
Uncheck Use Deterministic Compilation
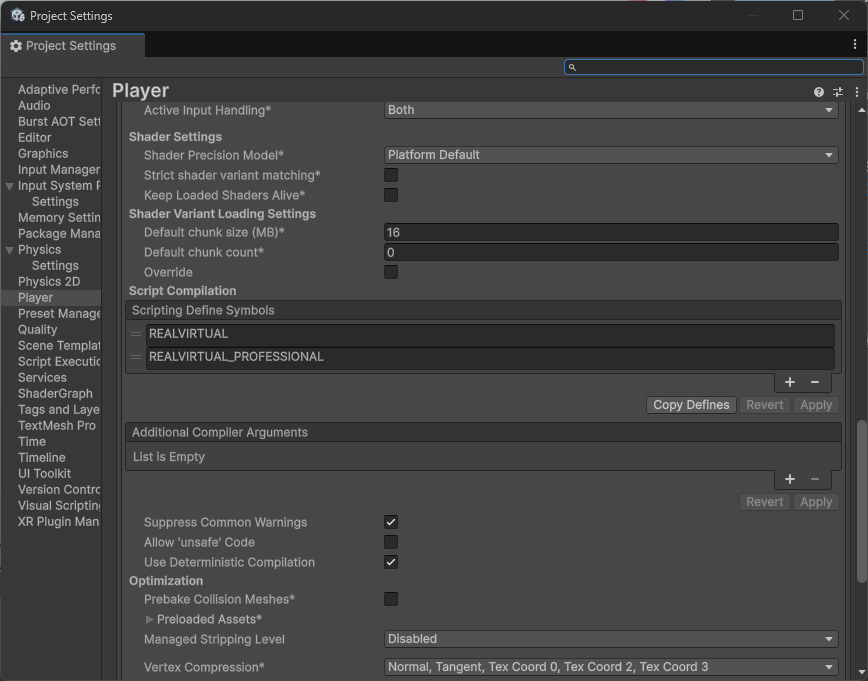(391, 562)
